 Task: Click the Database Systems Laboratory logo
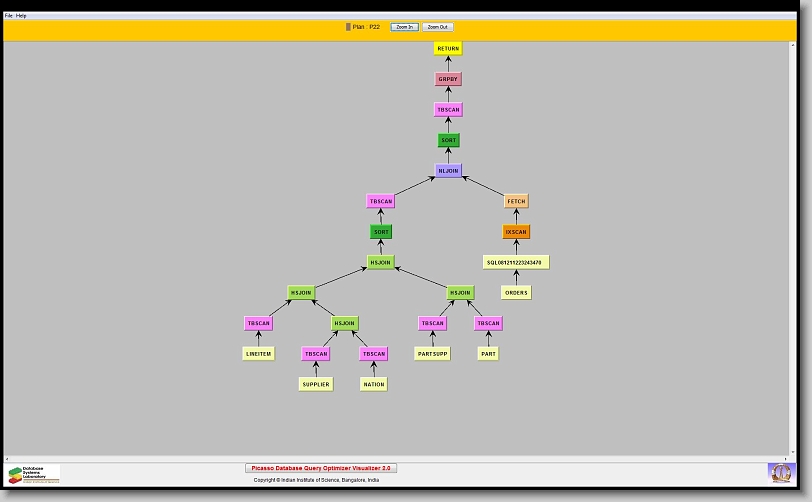(x=34, y=474)
